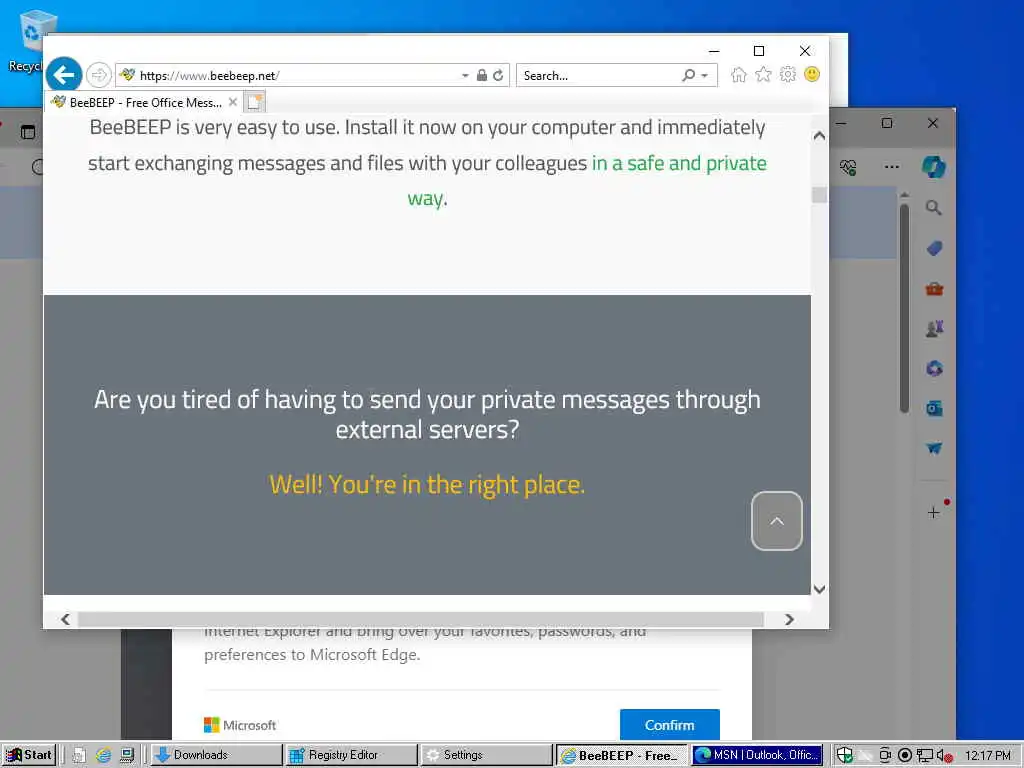Click the computer quick launch icon
The image size is (1024, 768).
127,756
